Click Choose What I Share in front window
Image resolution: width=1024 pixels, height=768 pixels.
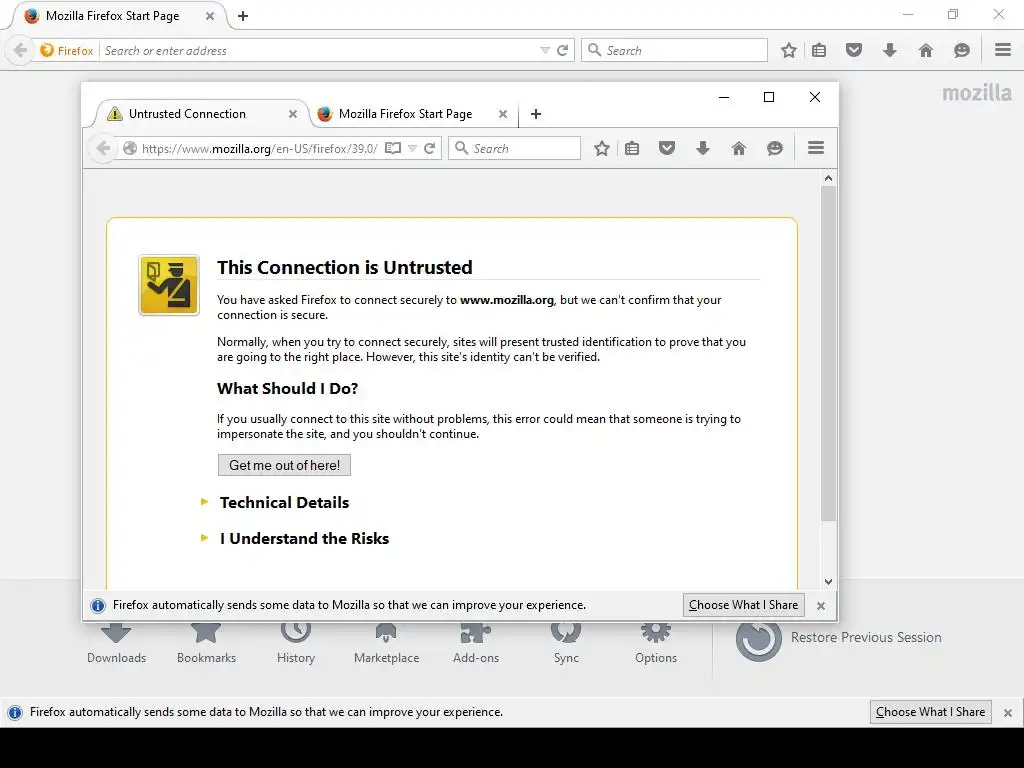(743, 605)
